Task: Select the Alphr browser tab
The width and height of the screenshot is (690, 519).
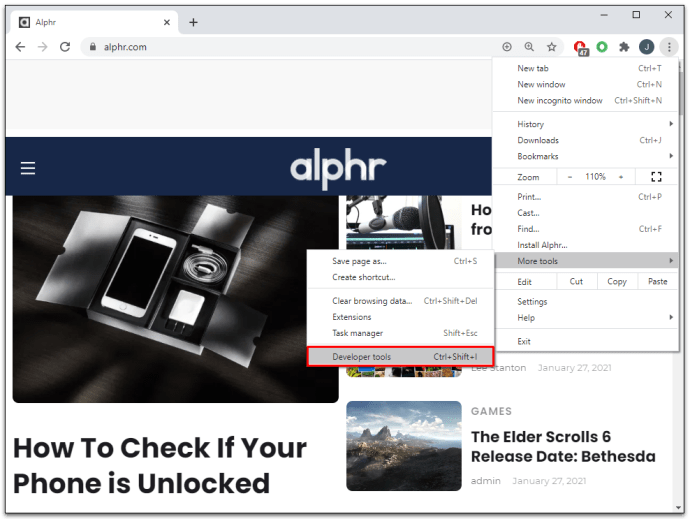Action: click(x=94, y=22)
